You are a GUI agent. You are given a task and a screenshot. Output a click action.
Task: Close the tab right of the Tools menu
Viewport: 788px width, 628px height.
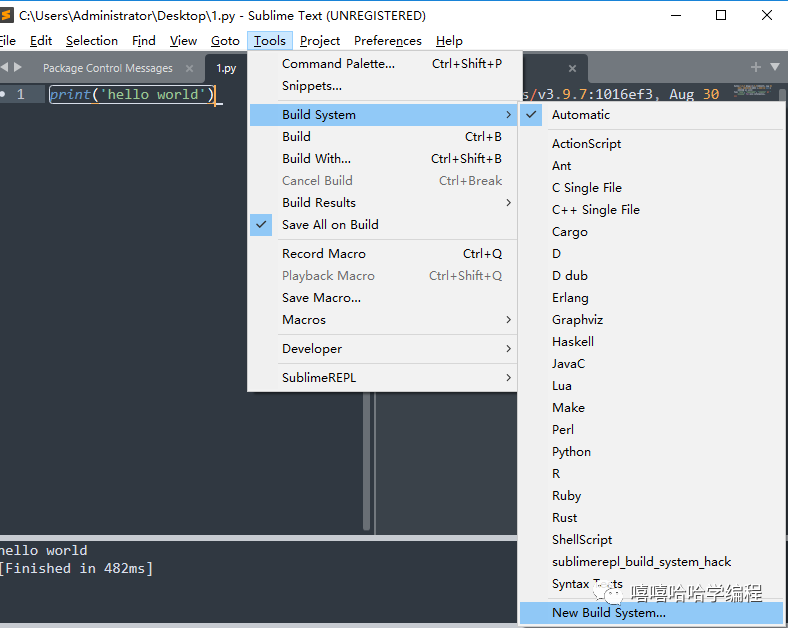pos(572,68)
